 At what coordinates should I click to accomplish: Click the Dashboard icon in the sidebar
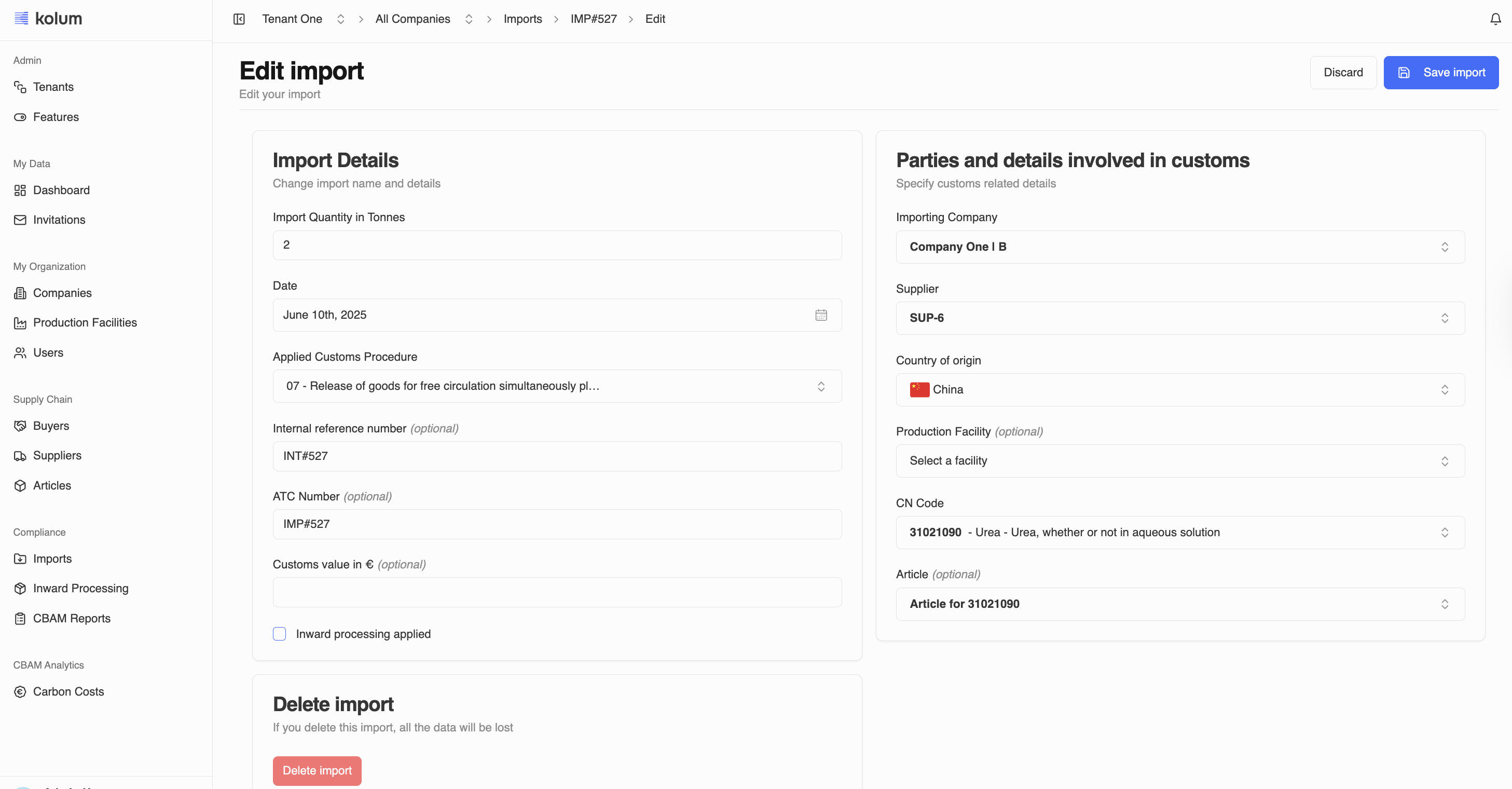(x=21, y=190)
